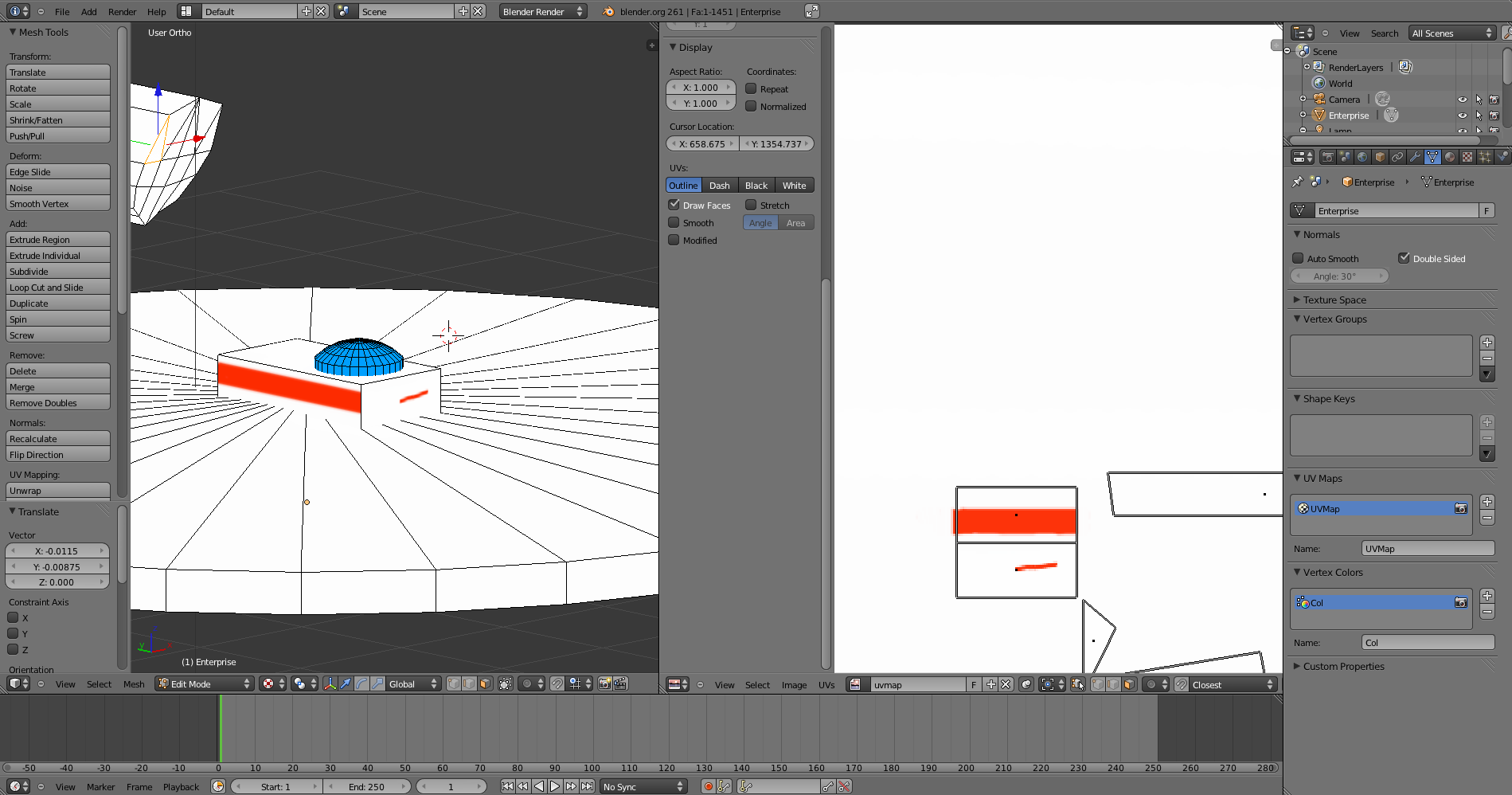The height and width of the screenshot is (795, 1512).
Task: Open the Render menu in top bar
Action: 122,12
